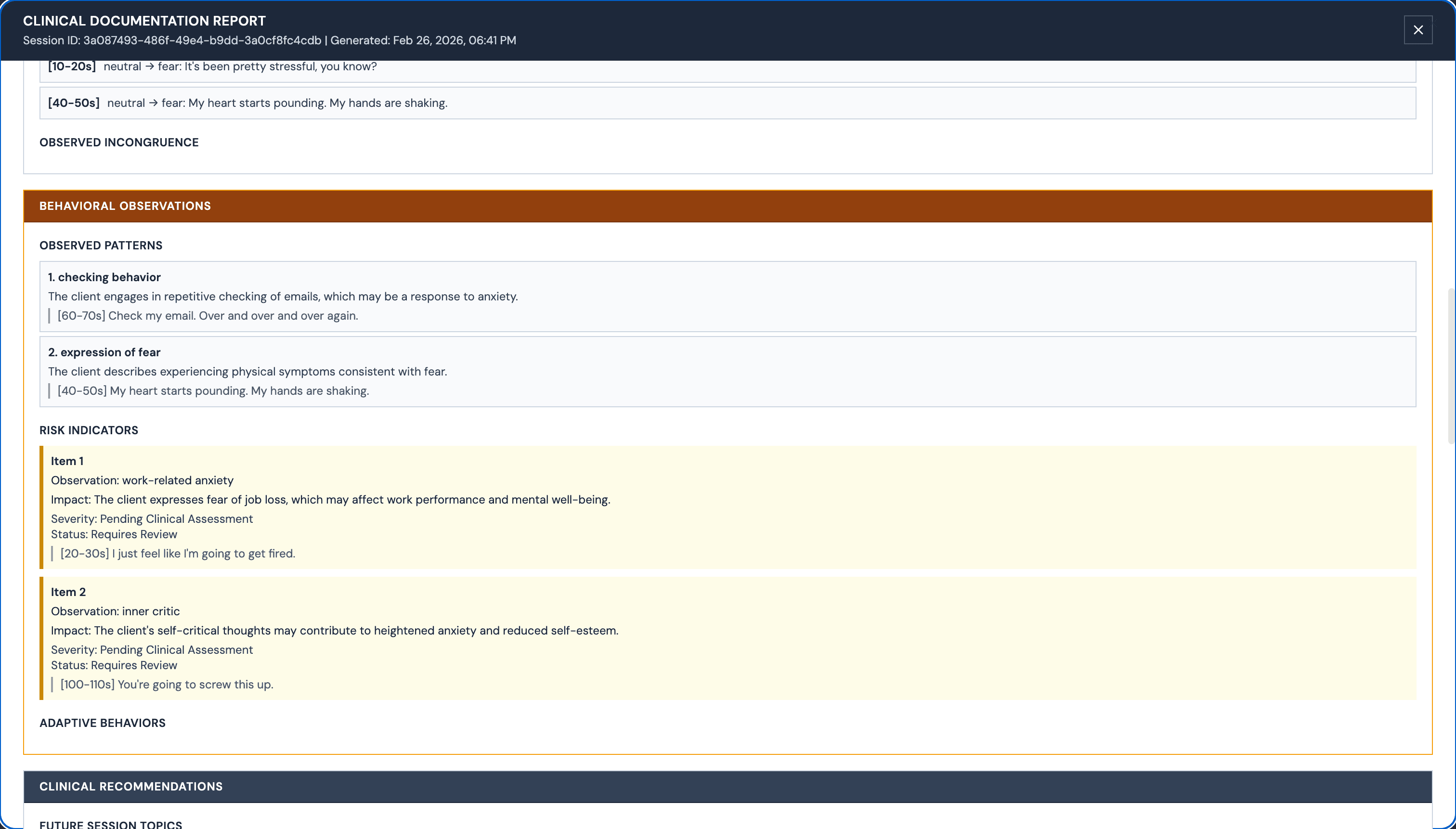
Task: Click the Session ID text in header
Action: 172,40
